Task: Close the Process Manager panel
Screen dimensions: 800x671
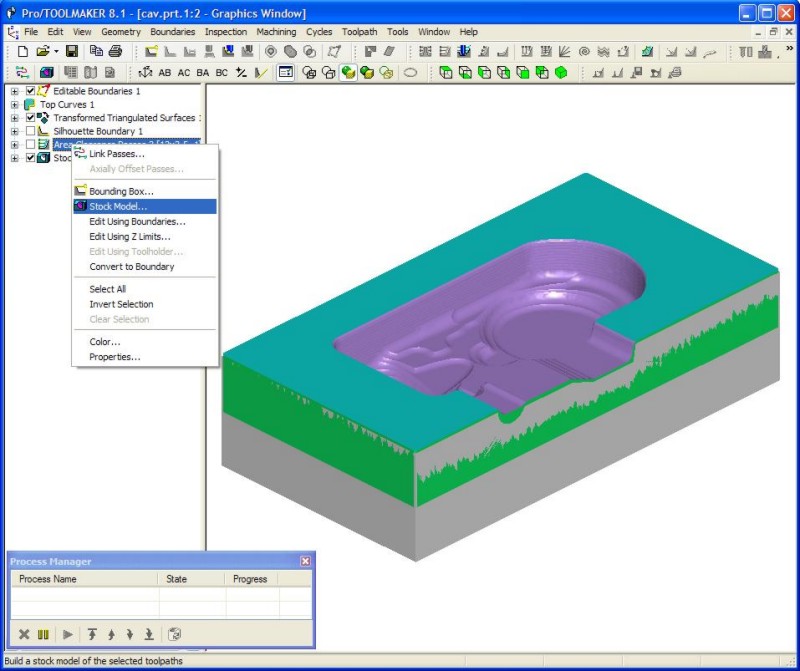Action: pos(305,561)
